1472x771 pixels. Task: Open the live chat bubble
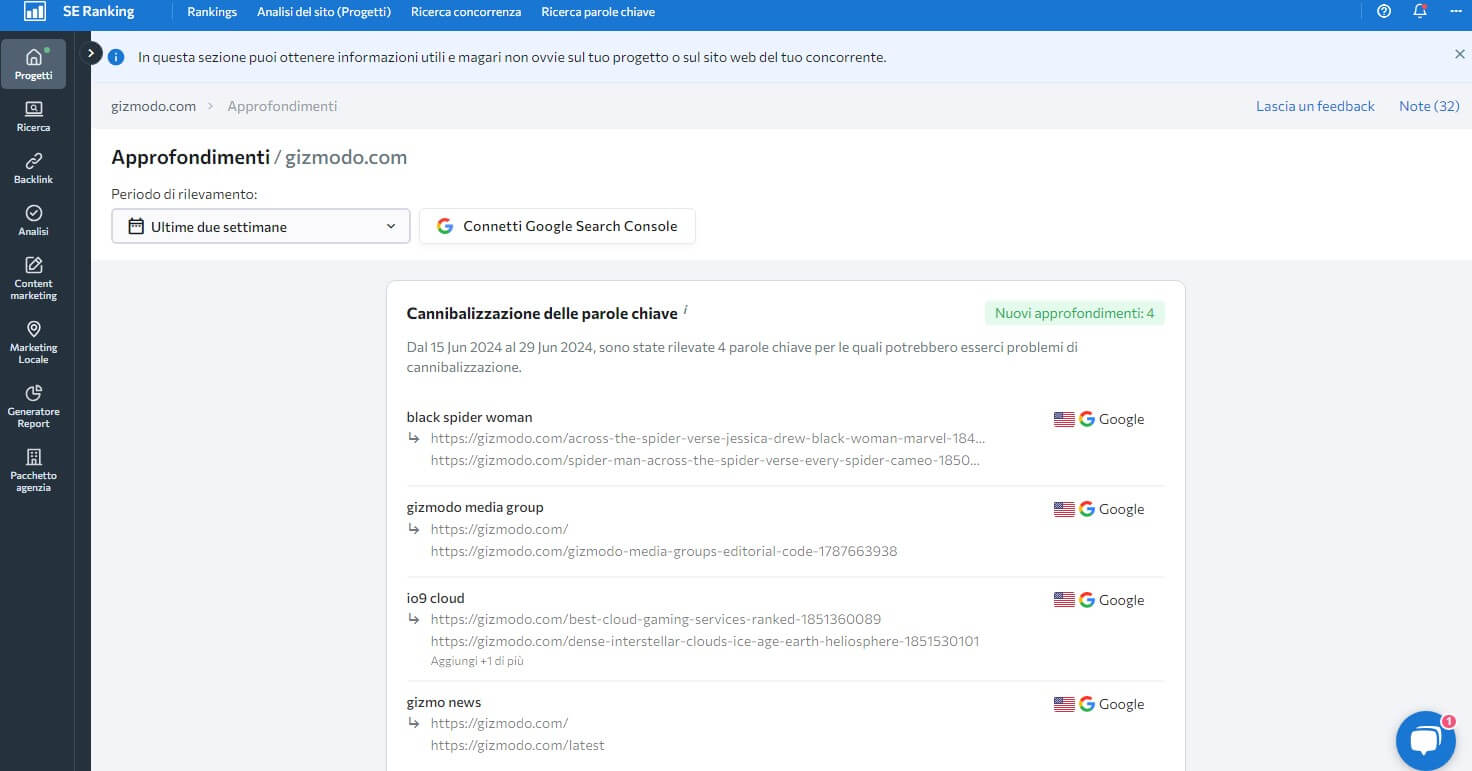(1425, 741)
